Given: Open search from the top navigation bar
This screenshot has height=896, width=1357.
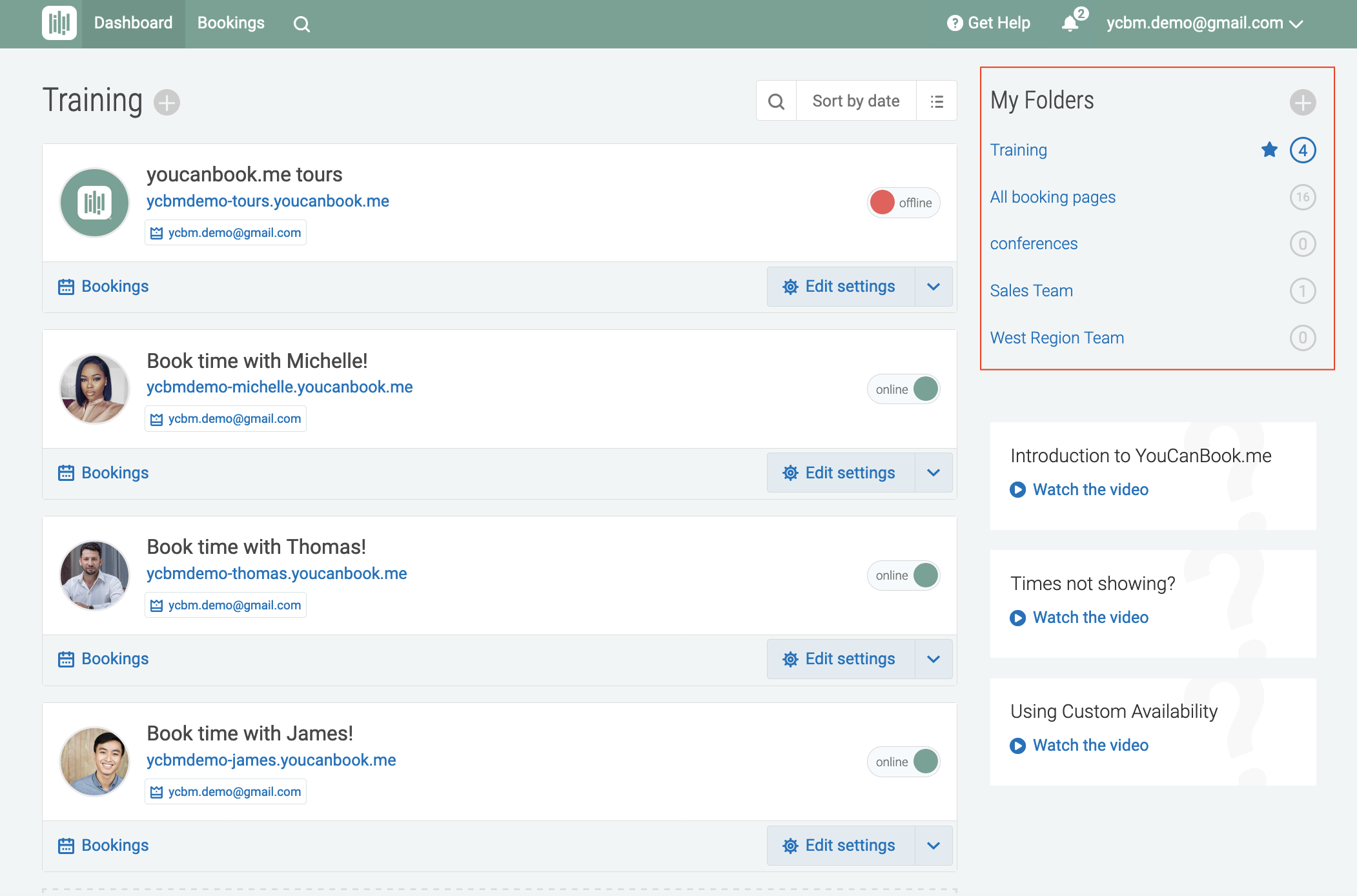Looking at the screenshot, I should click(301, 24).
